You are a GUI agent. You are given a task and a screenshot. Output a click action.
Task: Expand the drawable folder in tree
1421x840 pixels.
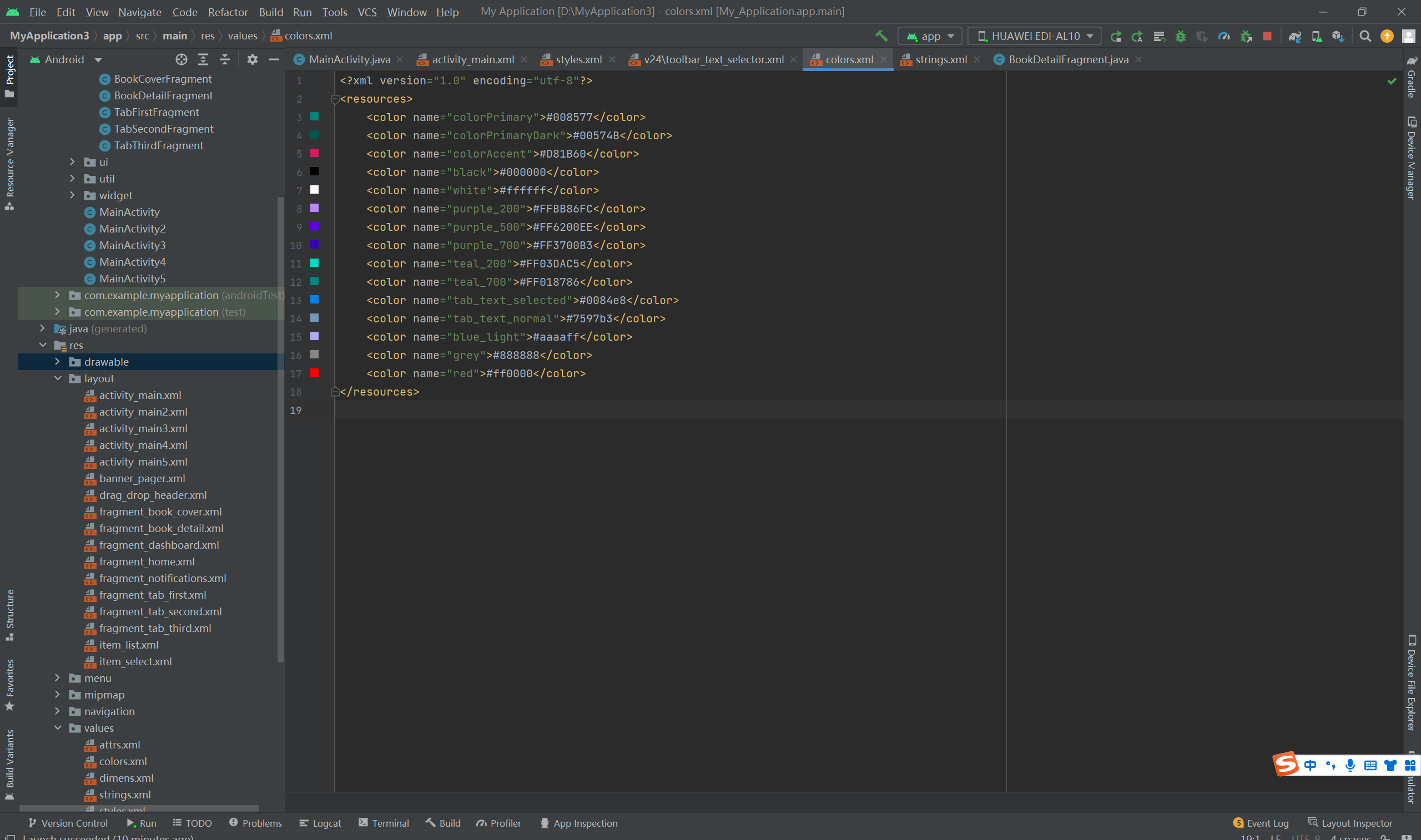point(57,362)
